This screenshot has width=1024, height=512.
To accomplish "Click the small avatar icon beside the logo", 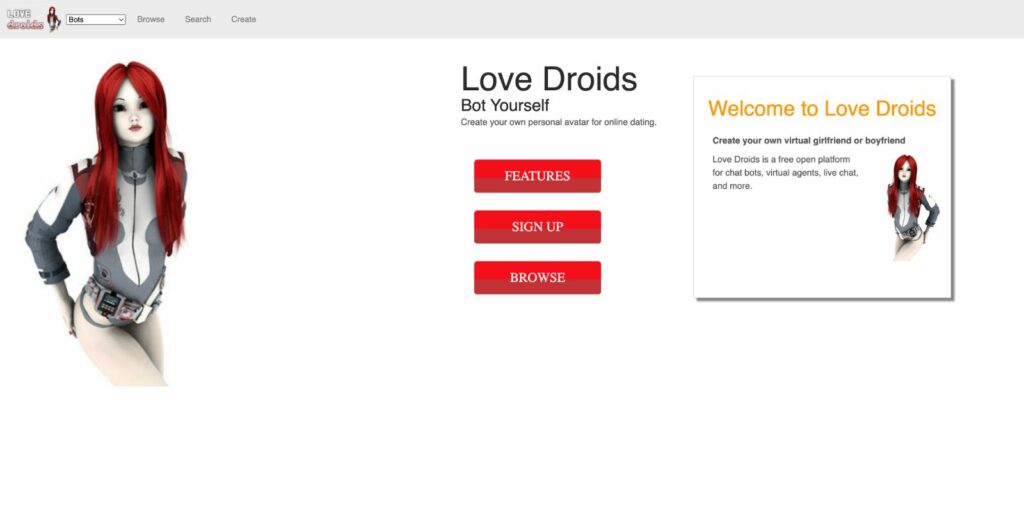I will (x=54, y=19).
